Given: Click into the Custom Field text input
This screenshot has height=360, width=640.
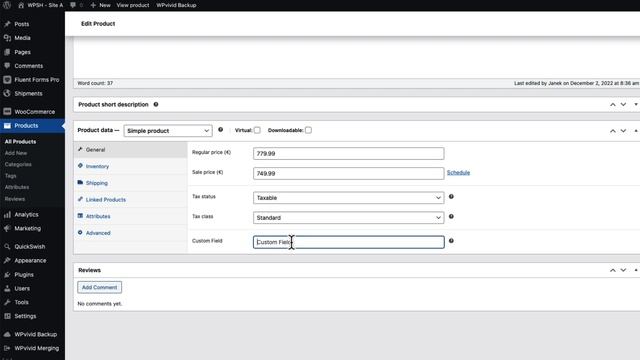Looking at the screenshot, I should pos(349,242).
